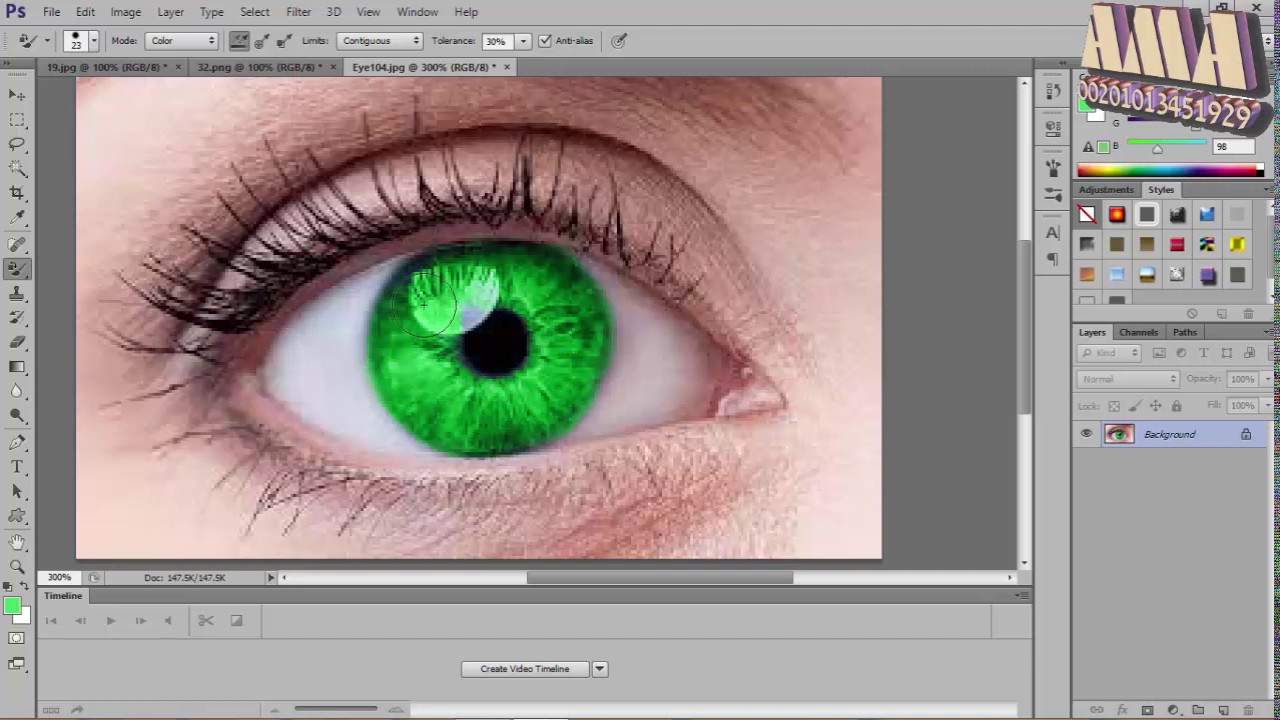1280x720 pixels.
Task: Toggle the Anti-alias checkbox
Action: (x=545, y=41)
